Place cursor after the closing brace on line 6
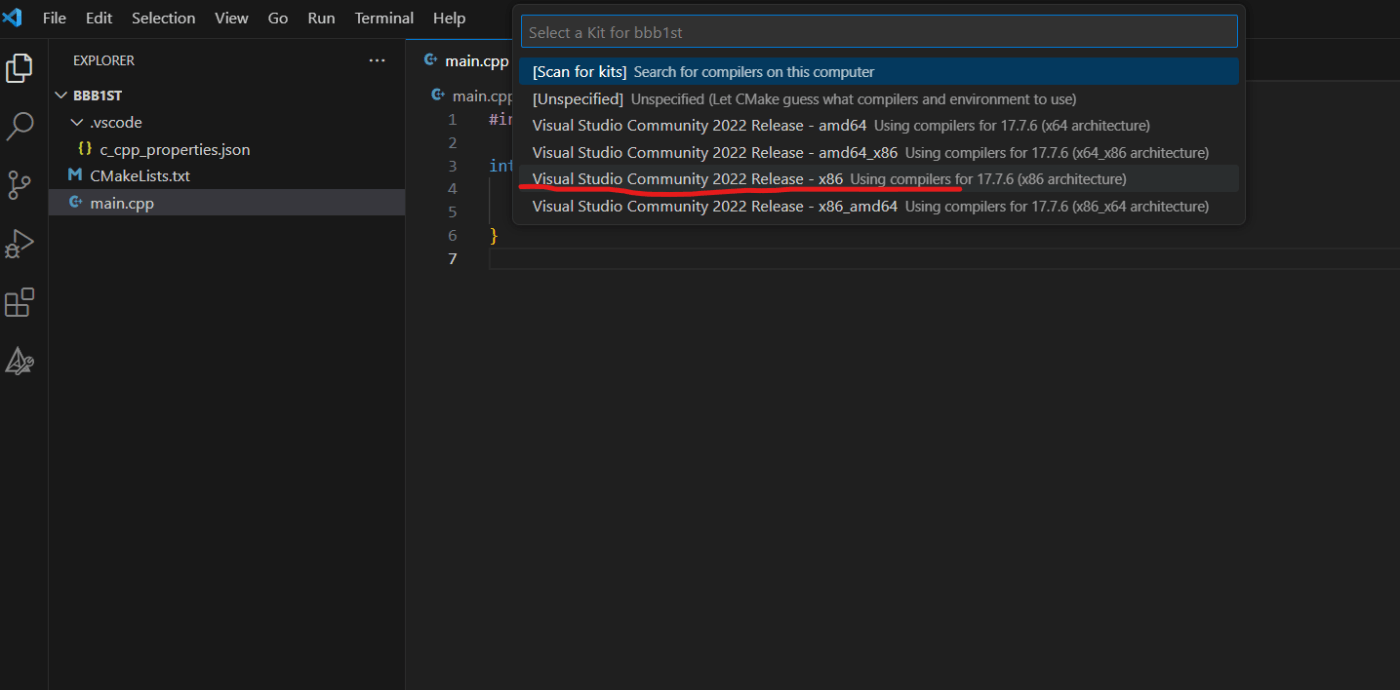This screenshot has height=690, width=1400. tap(499, 236)
